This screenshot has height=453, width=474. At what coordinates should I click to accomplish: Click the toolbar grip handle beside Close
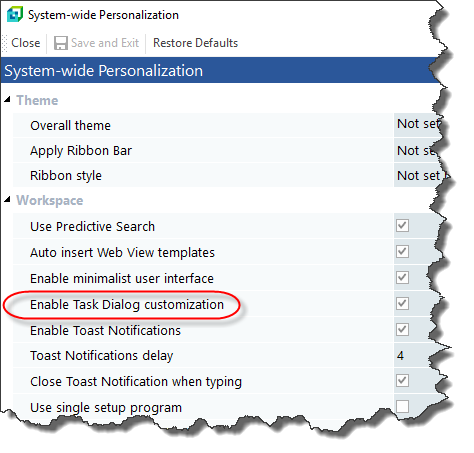pos(4,43)
